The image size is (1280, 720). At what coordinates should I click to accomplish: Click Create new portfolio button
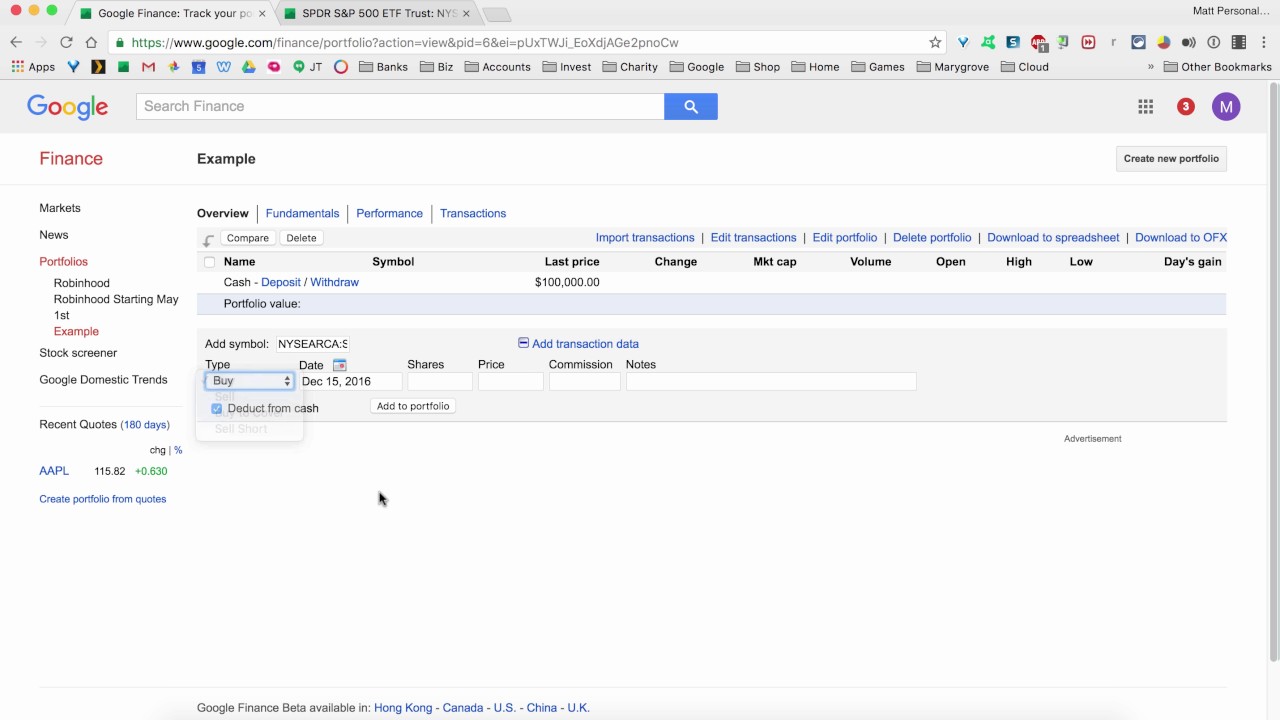(x=1171, y=158)
